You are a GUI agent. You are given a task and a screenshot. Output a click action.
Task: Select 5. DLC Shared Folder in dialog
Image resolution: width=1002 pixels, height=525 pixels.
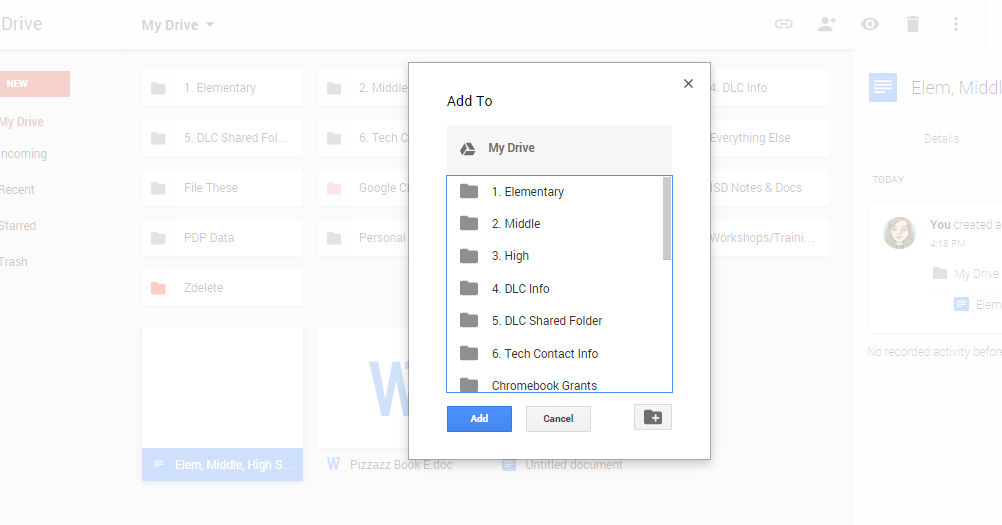(x=555, y=321)
